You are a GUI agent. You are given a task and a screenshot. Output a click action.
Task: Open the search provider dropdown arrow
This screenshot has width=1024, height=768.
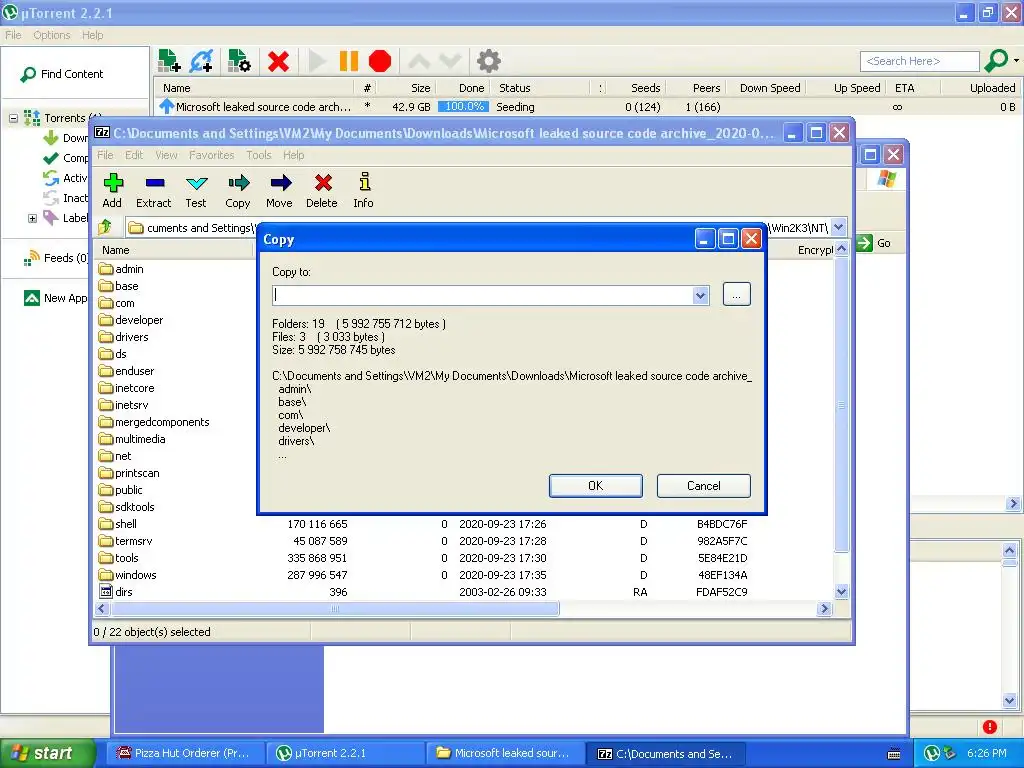(x=1016, y=61)
